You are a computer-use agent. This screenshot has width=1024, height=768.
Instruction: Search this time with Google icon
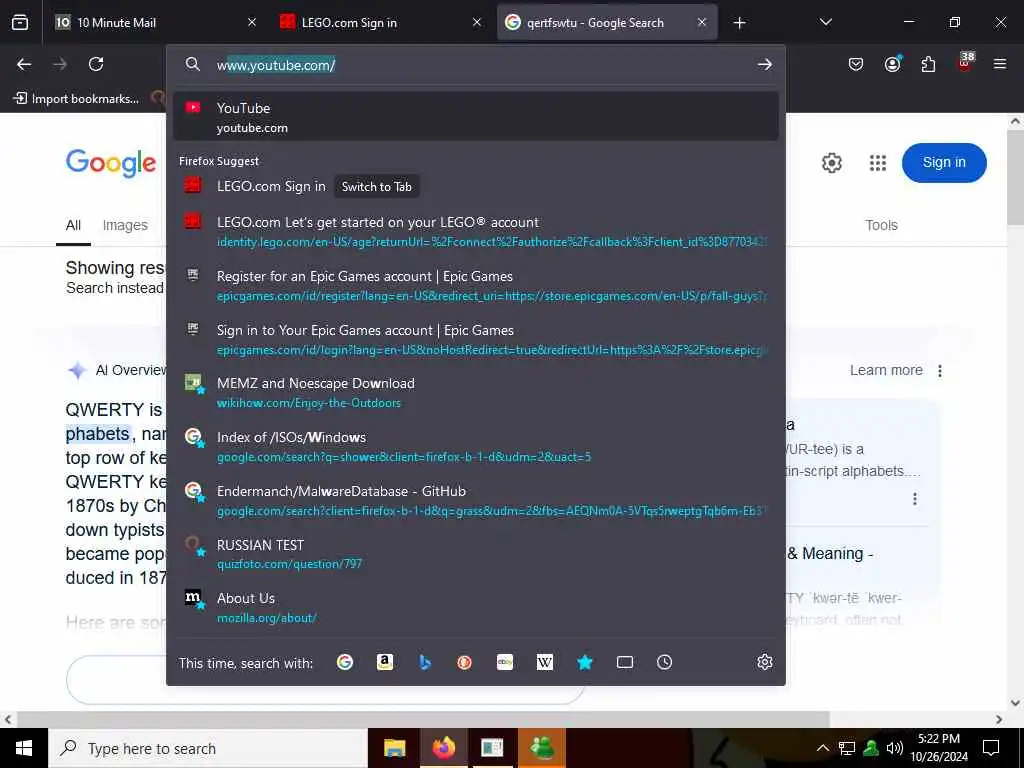point(345,662)
